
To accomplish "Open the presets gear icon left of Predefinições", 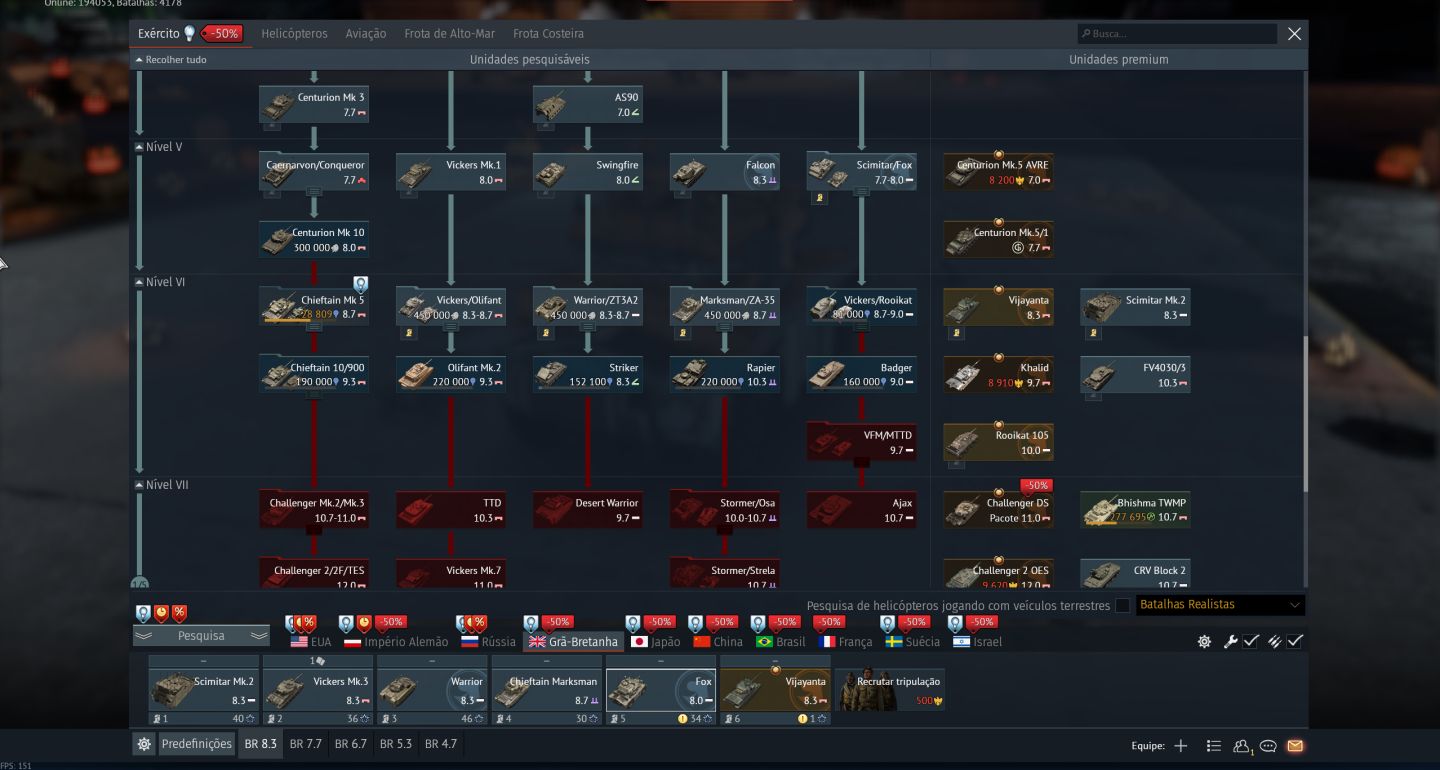I will (144, 744).
